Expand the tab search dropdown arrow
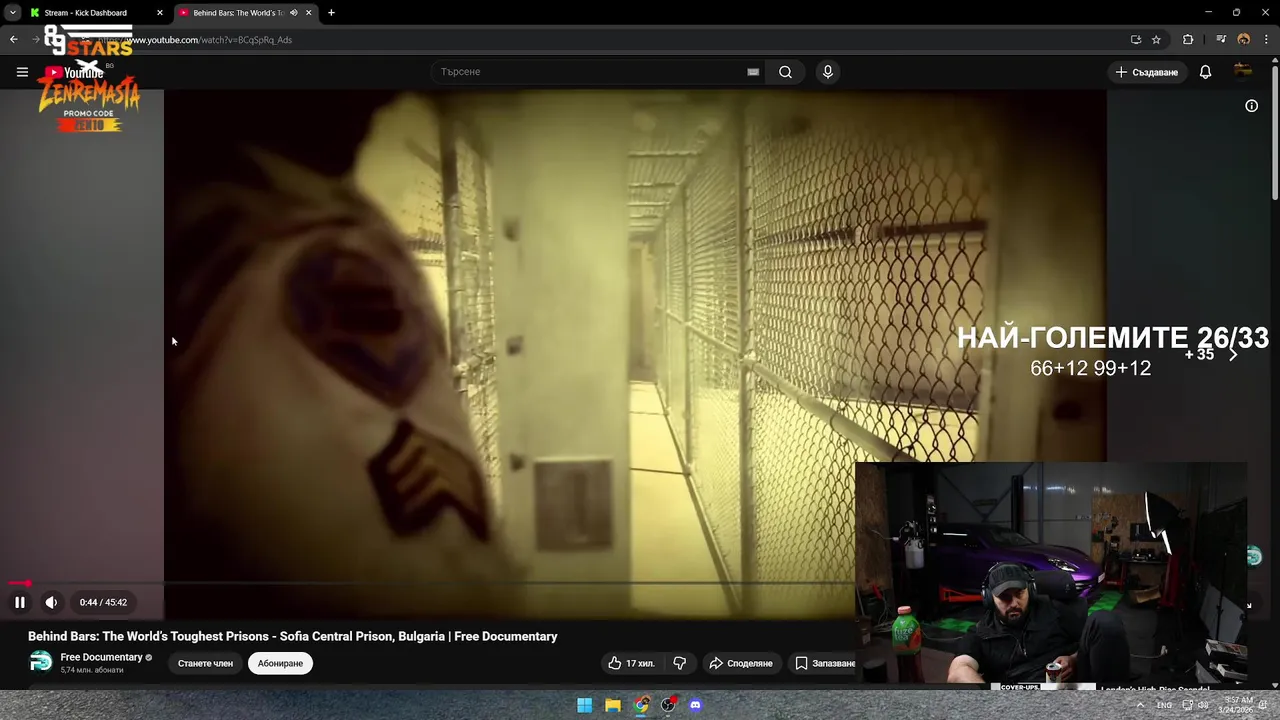1280x720 pixels. pos(12,13)
